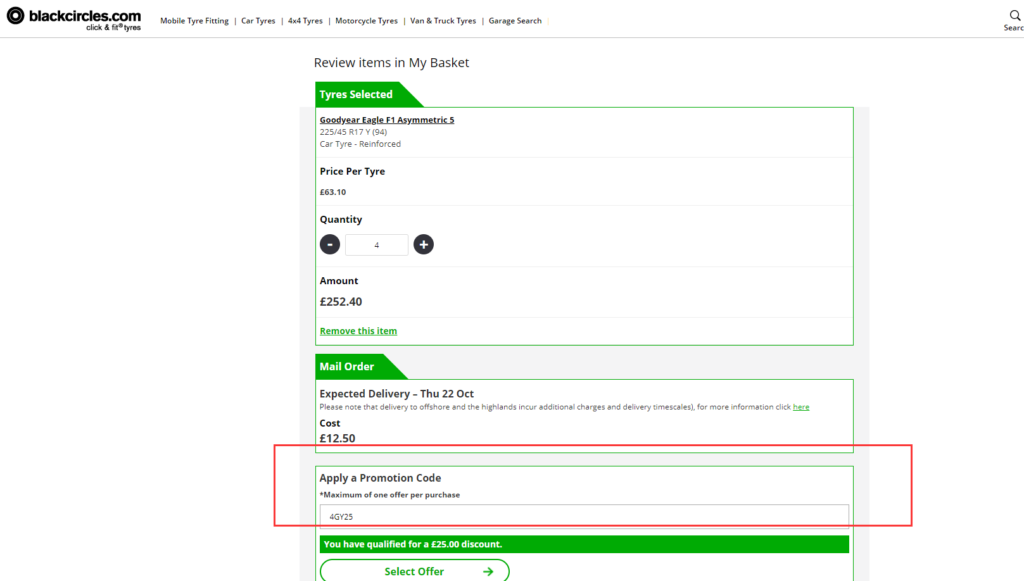Follow the delivery info 'here' link
Image resolution: width=1024 pixels, height=581 pixels.
[x=801, y=407]
